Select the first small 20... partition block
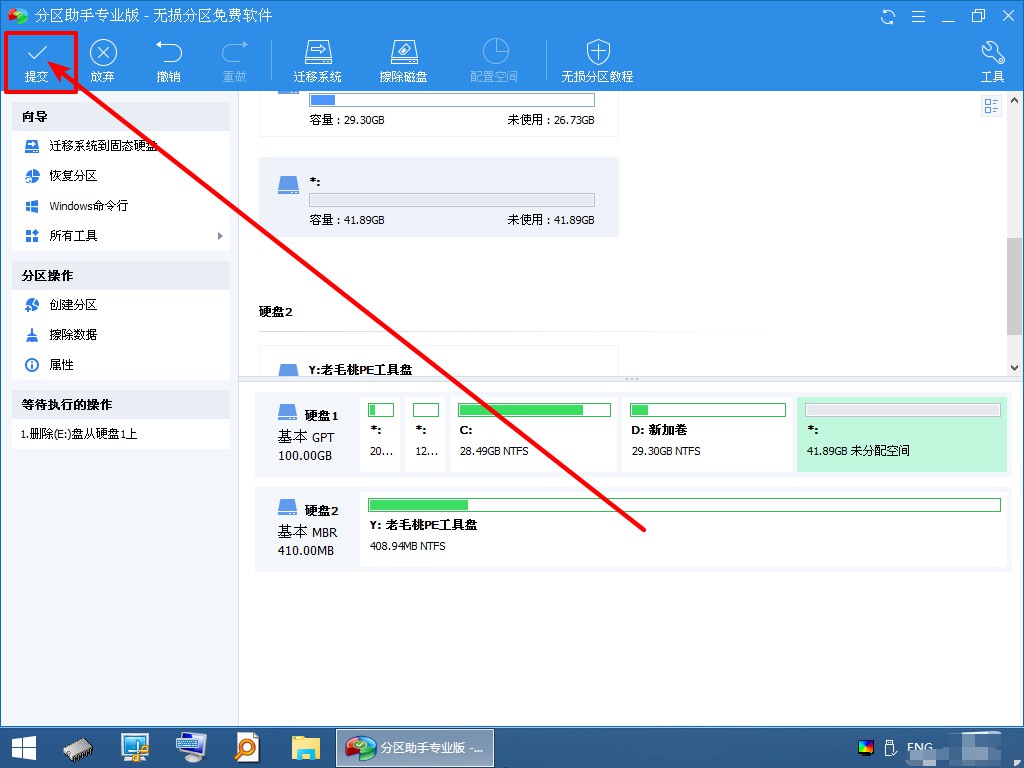Screen dimensions: 1024x768 coord(381,434)
